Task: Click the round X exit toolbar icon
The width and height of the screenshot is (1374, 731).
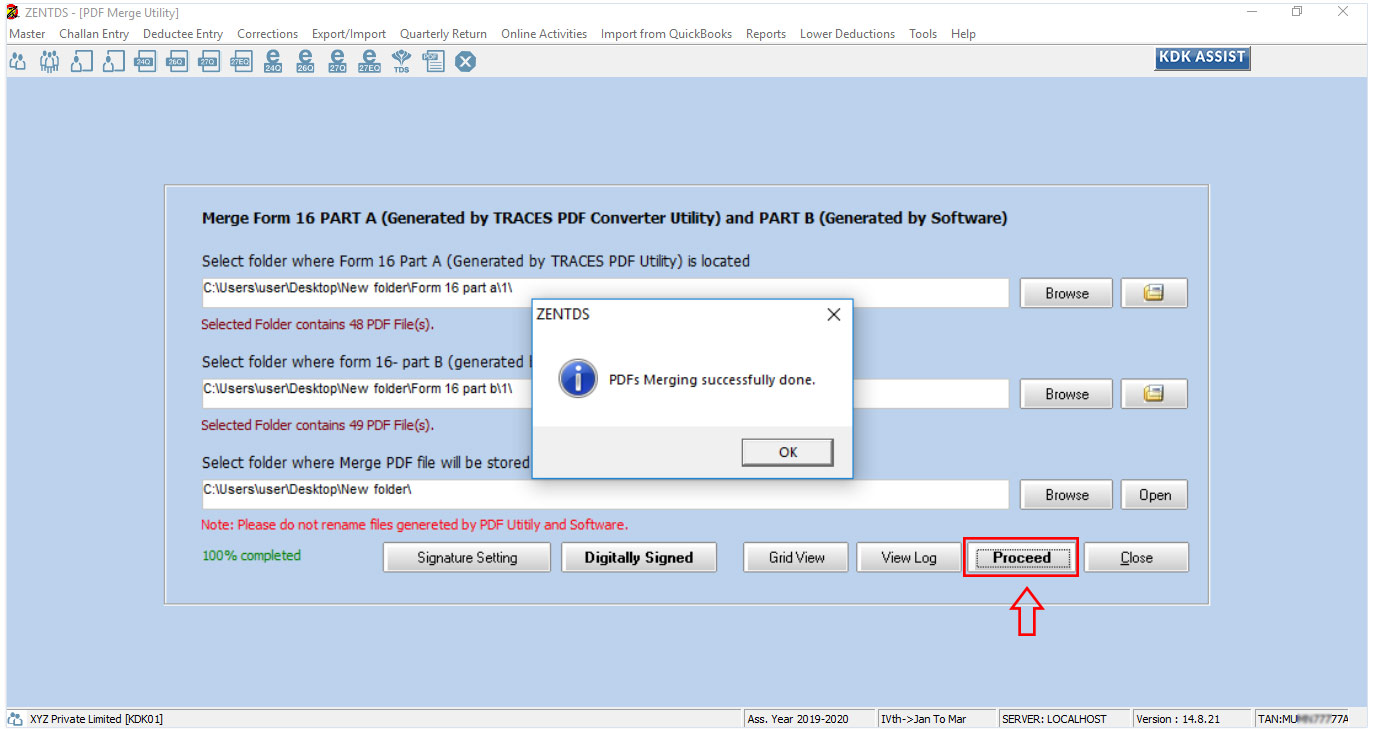Action: (465, 62)
